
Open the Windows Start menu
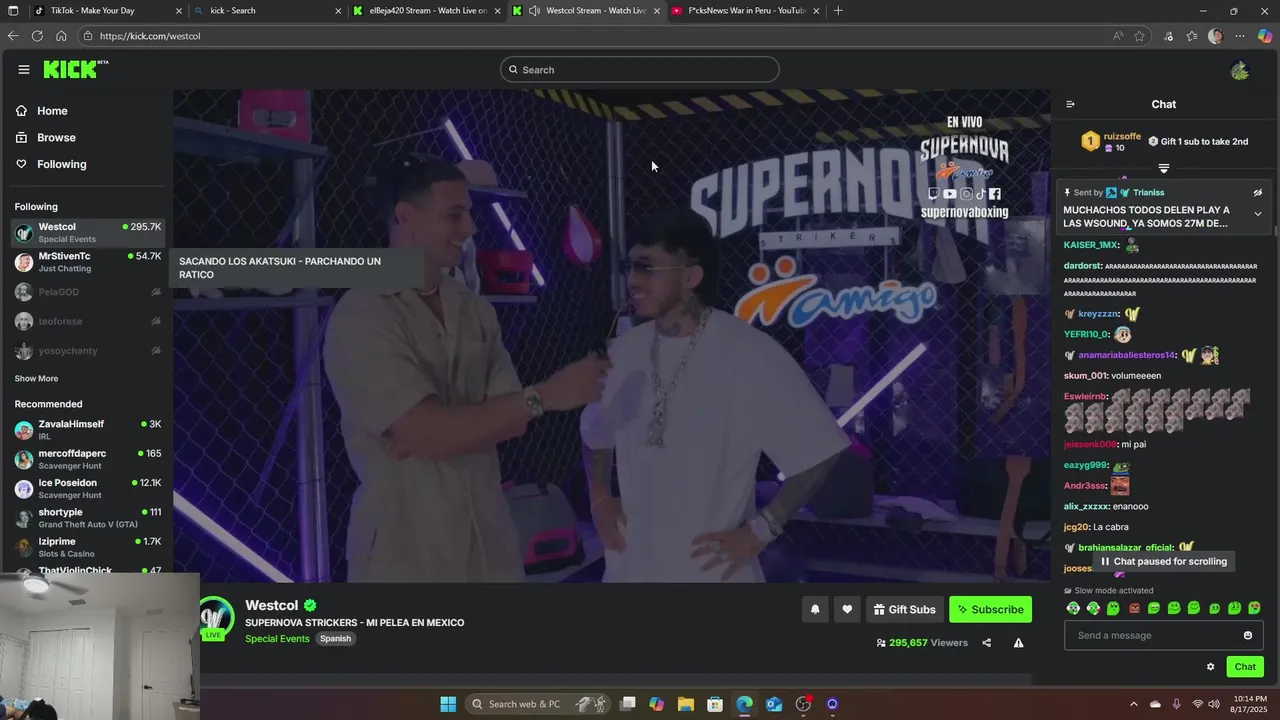[x=448, y=704]
